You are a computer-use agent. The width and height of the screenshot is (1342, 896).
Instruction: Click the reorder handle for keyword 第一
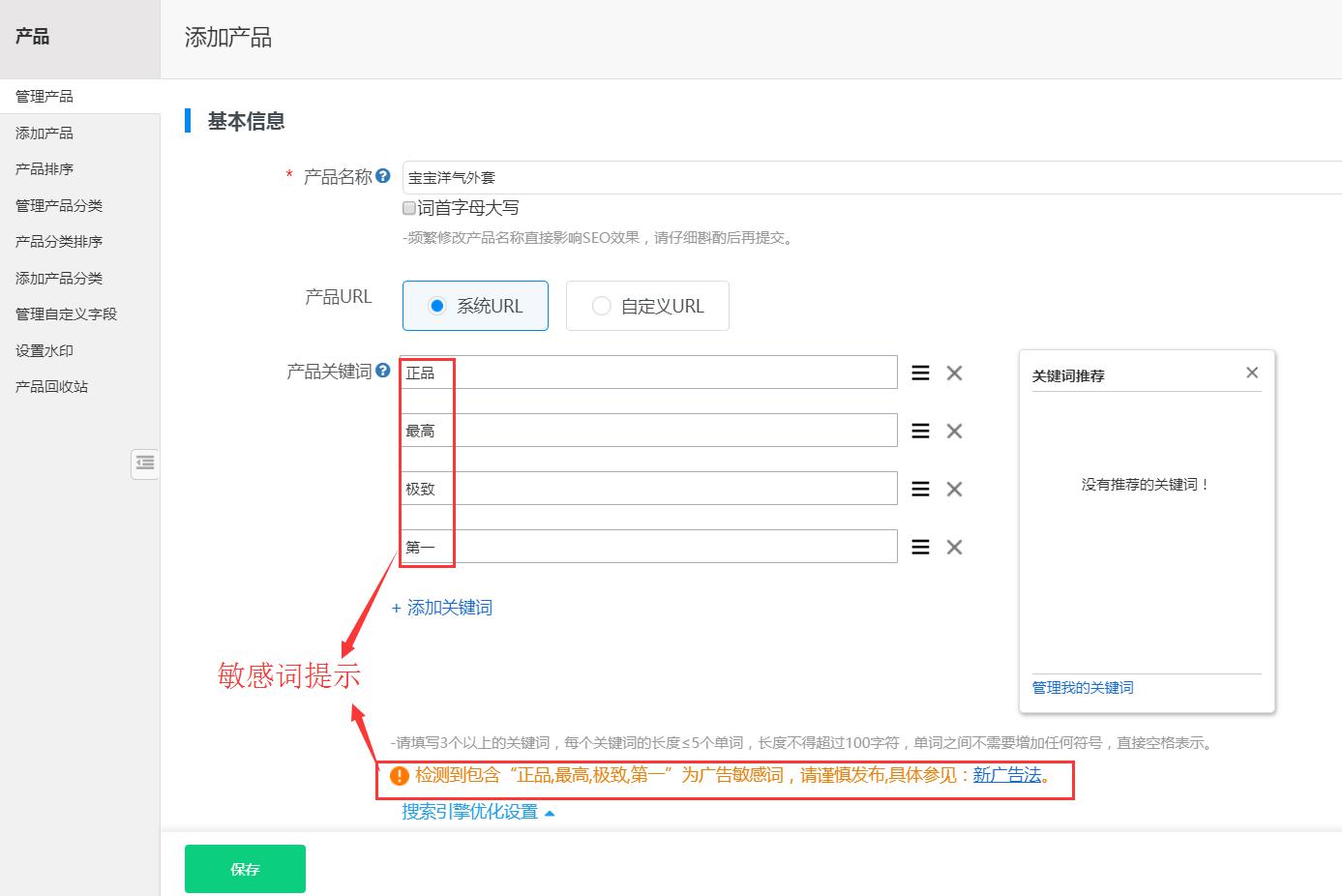coord(920,548)
